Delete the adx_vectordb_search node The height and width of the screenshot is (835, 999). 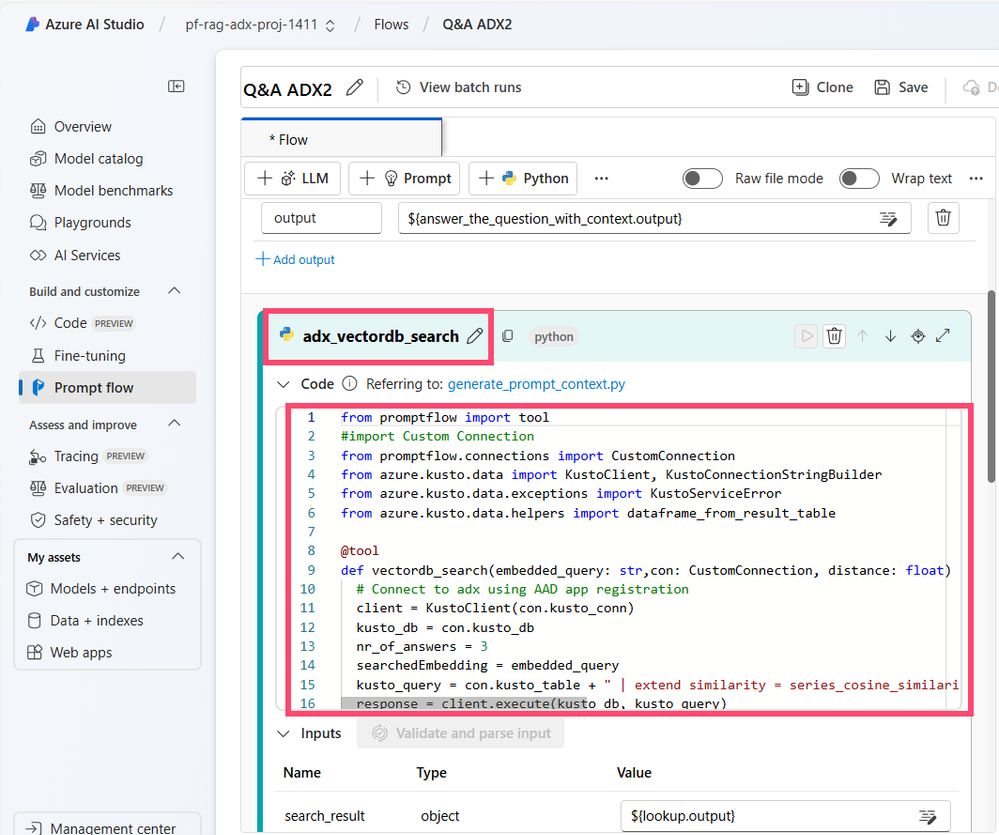coord(834,336)
